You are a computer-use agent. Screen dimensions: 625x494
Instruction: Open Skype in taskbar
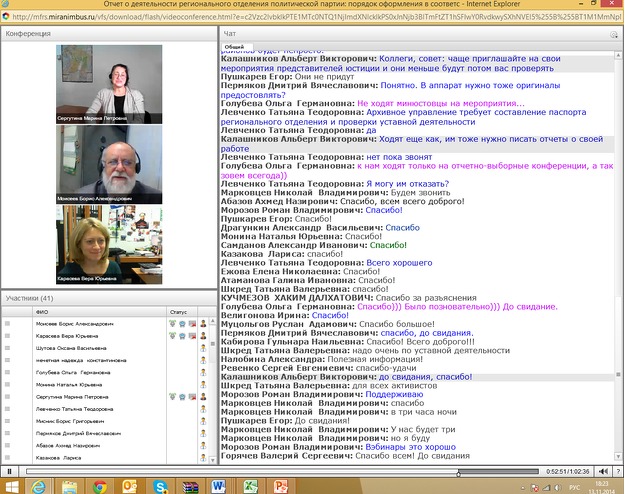(x=160, y=487)
